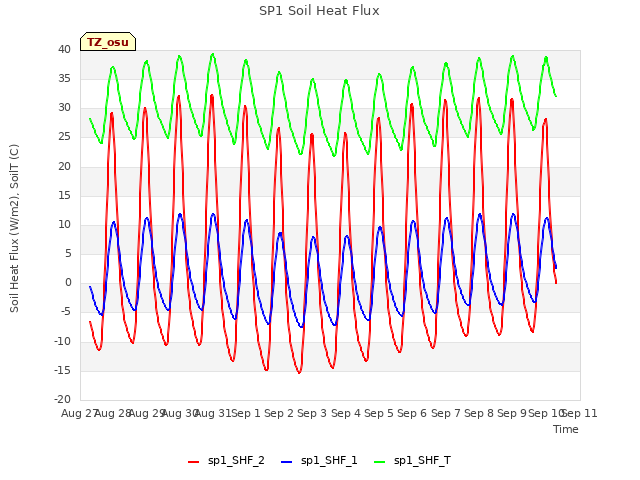The width and height of the screenshot is (640, 480).
Task: Click the x-axis tick label Sep 2
Action: 279,413
